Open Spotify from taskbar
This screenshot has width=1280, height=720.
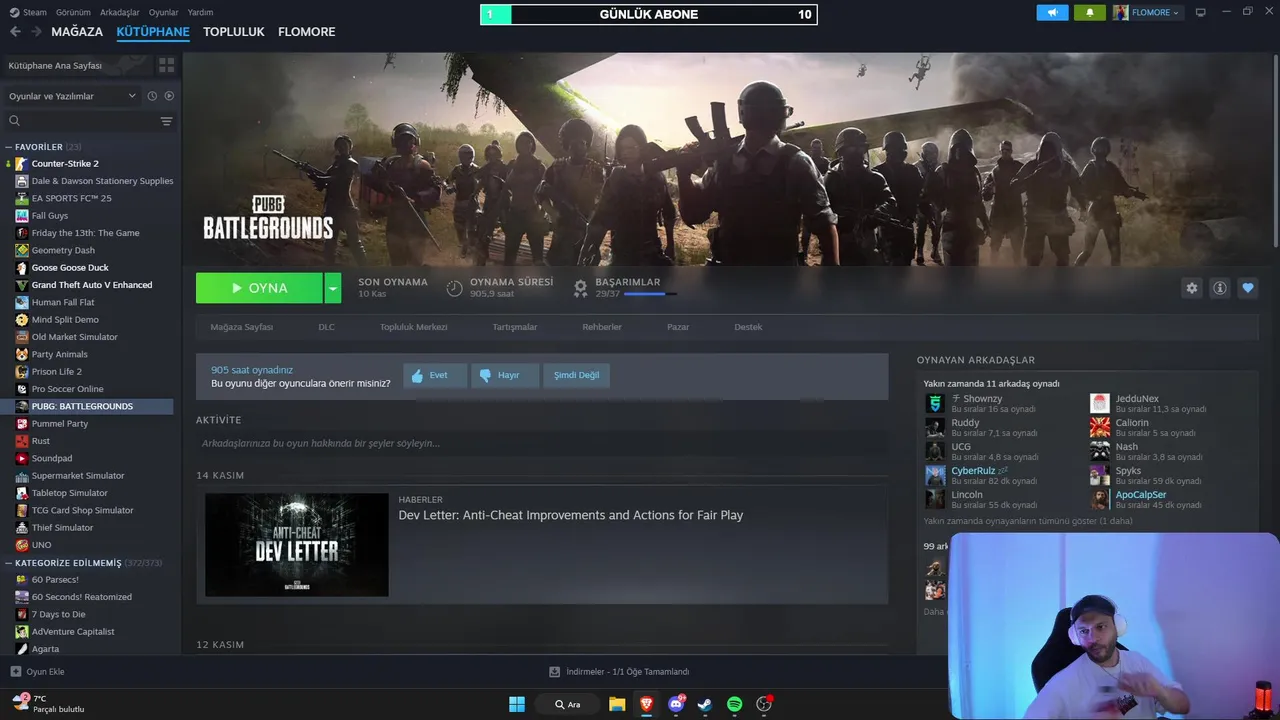point(734,704)
